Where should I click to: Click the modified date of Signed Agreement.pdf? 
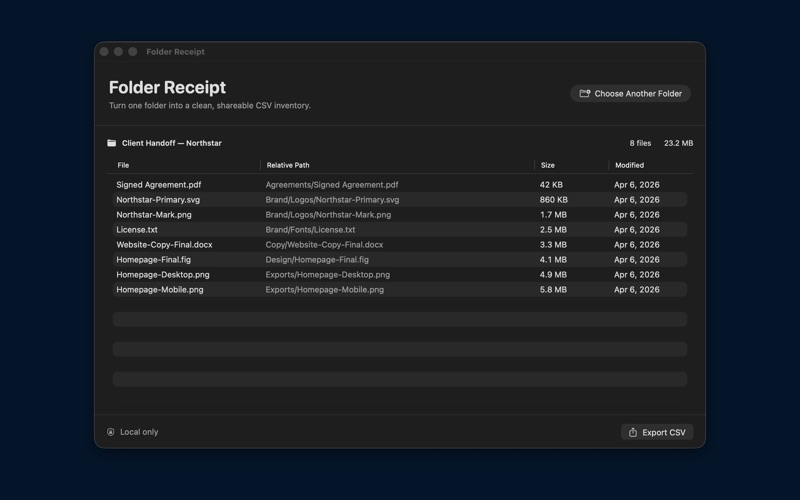(637, 185)
